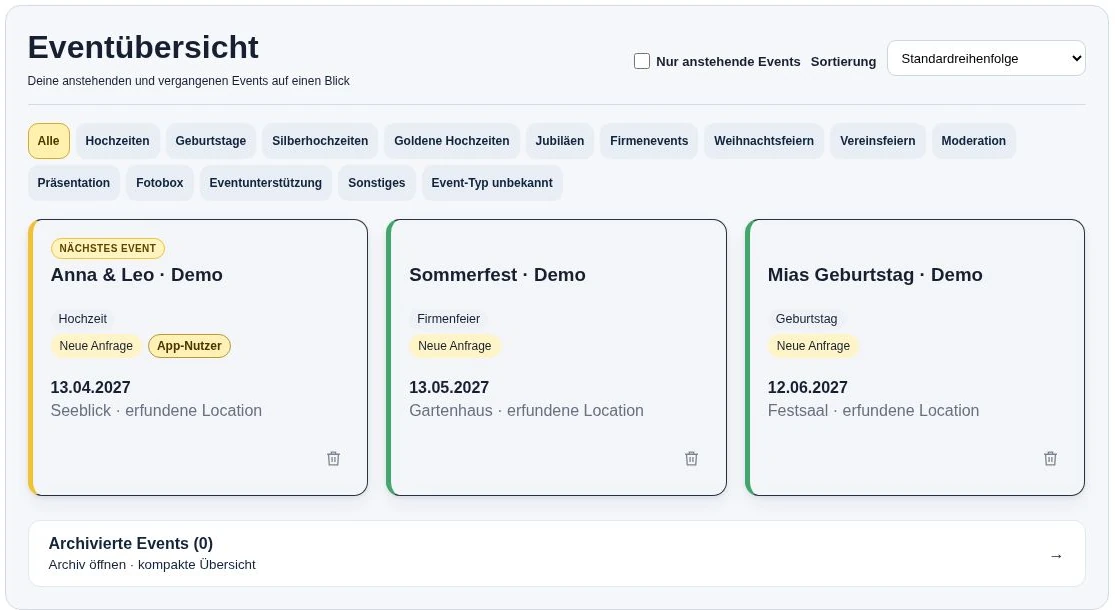Choose the Silberhochzeiten filter
The width and height of the screenshot is (1115, 610).
[x=320, y=141]
